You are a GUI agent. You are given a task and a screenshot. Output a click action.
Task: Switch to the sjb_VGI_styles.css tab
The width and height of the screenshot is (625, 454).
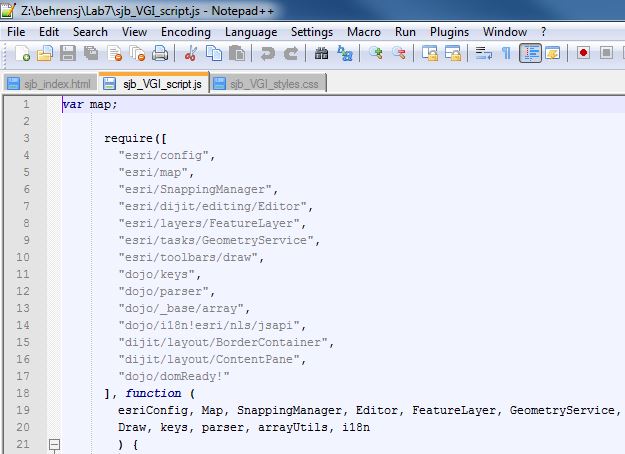[268, 84]
